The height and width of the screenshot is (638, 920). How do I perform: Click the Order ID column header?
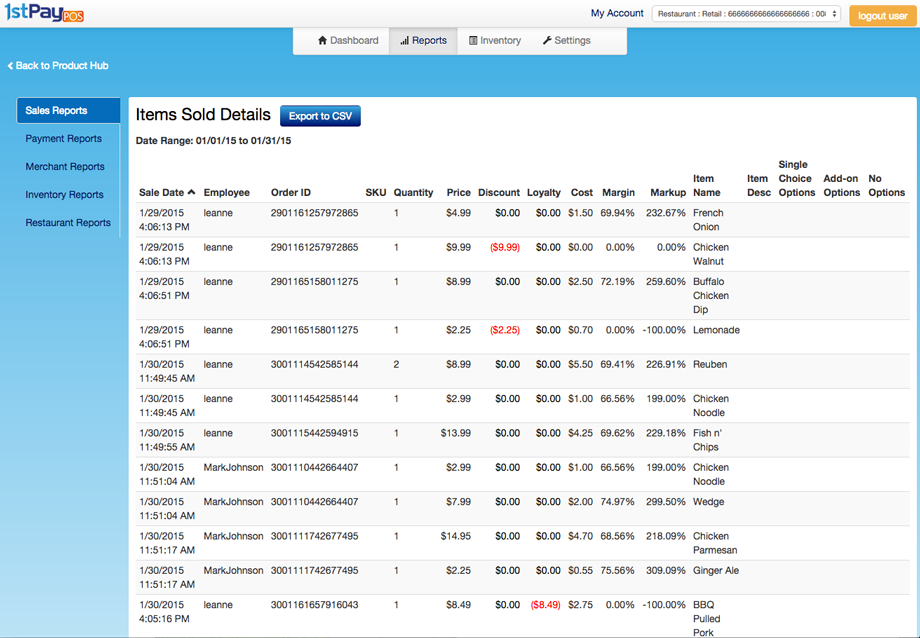pos(291,193)
